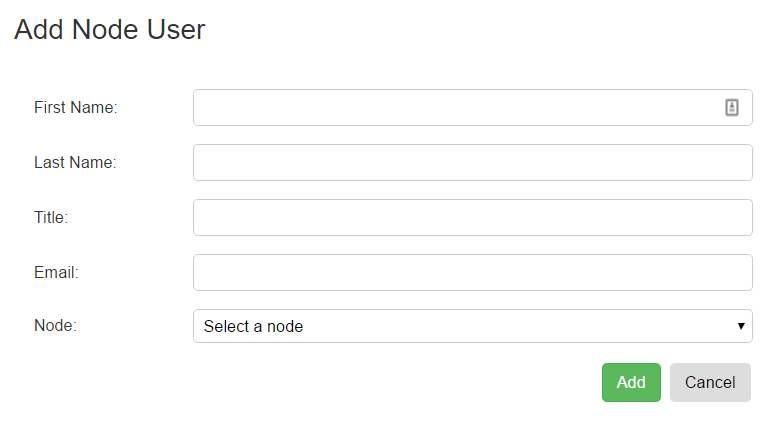Select the Title text field

coord(473,217)
